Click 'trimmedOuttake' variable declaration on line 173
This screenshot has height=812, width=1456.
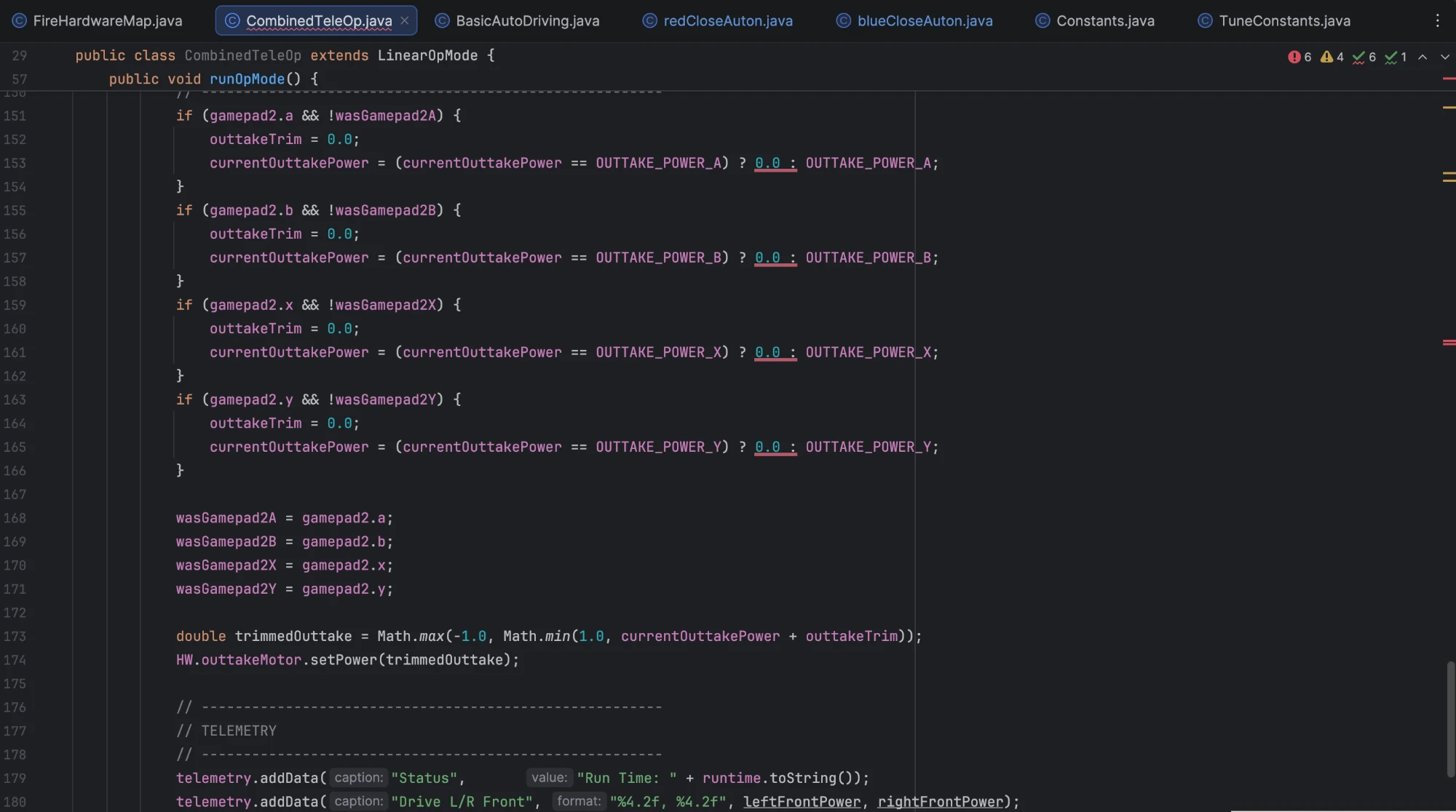293,636
